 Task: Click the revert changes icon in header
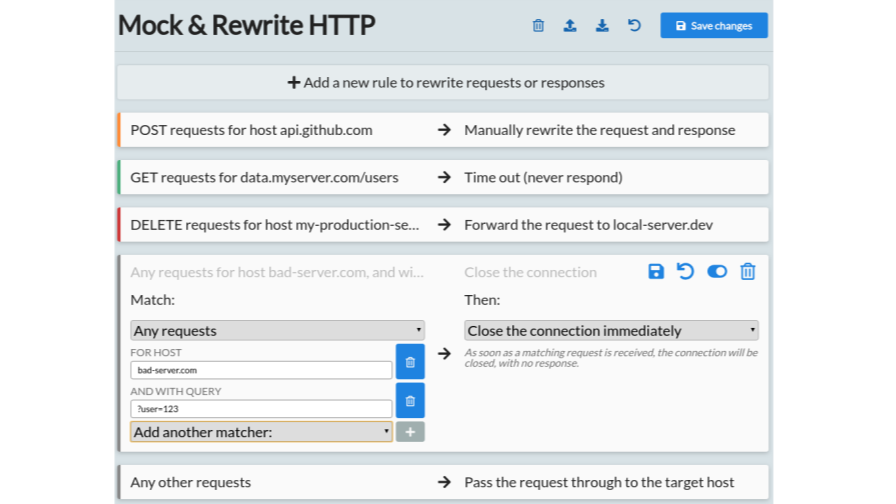[634, 26]
